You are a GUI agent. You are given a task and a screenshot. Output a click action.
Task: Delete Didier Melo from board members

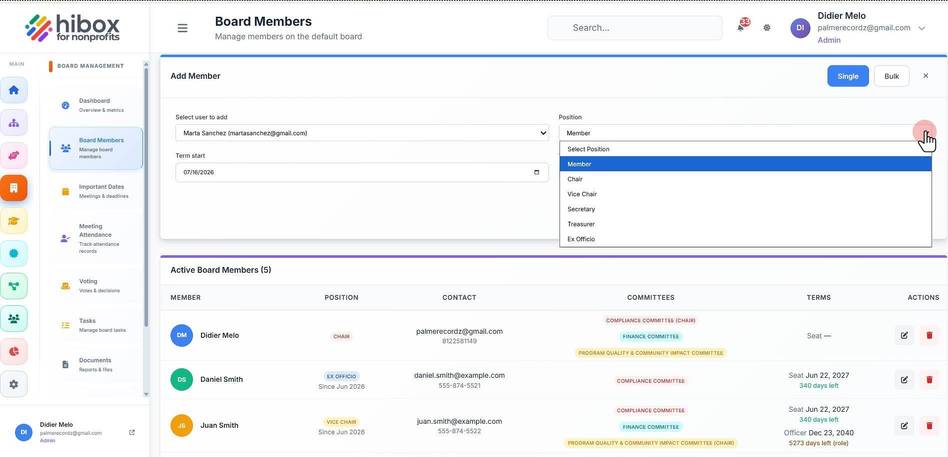pos(929,335)
